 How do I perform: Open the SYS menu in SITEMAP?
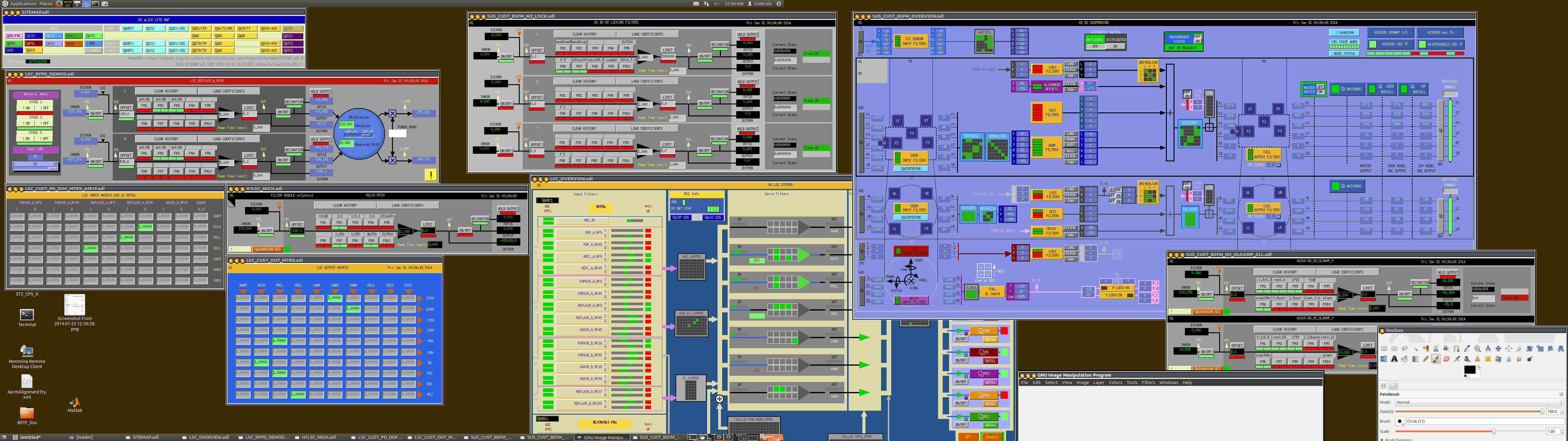(x=94, y=36)
